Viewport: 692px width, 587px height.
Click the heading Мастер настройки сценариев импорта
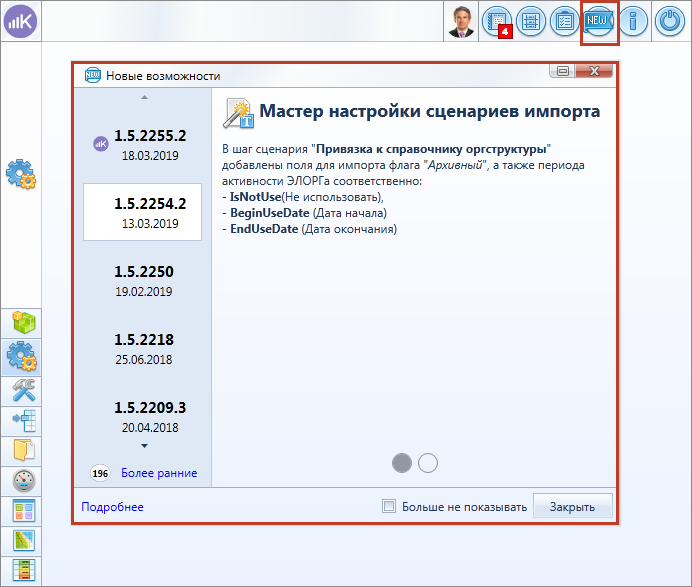coord(429,111)
